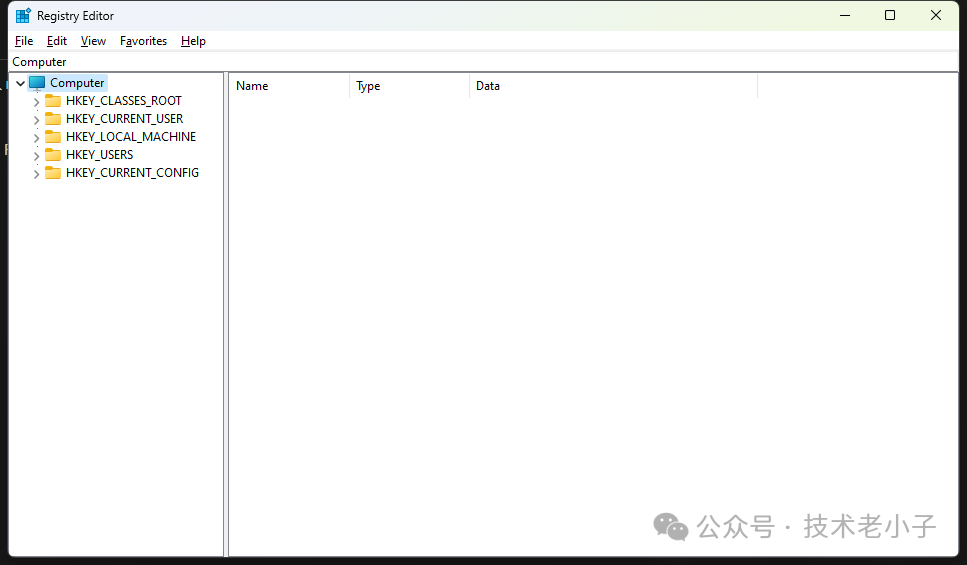Open the Edit menu
Image resolution: width=967 pixels, height=565 pixels.
pyautogui.click(x=57, y=41)
